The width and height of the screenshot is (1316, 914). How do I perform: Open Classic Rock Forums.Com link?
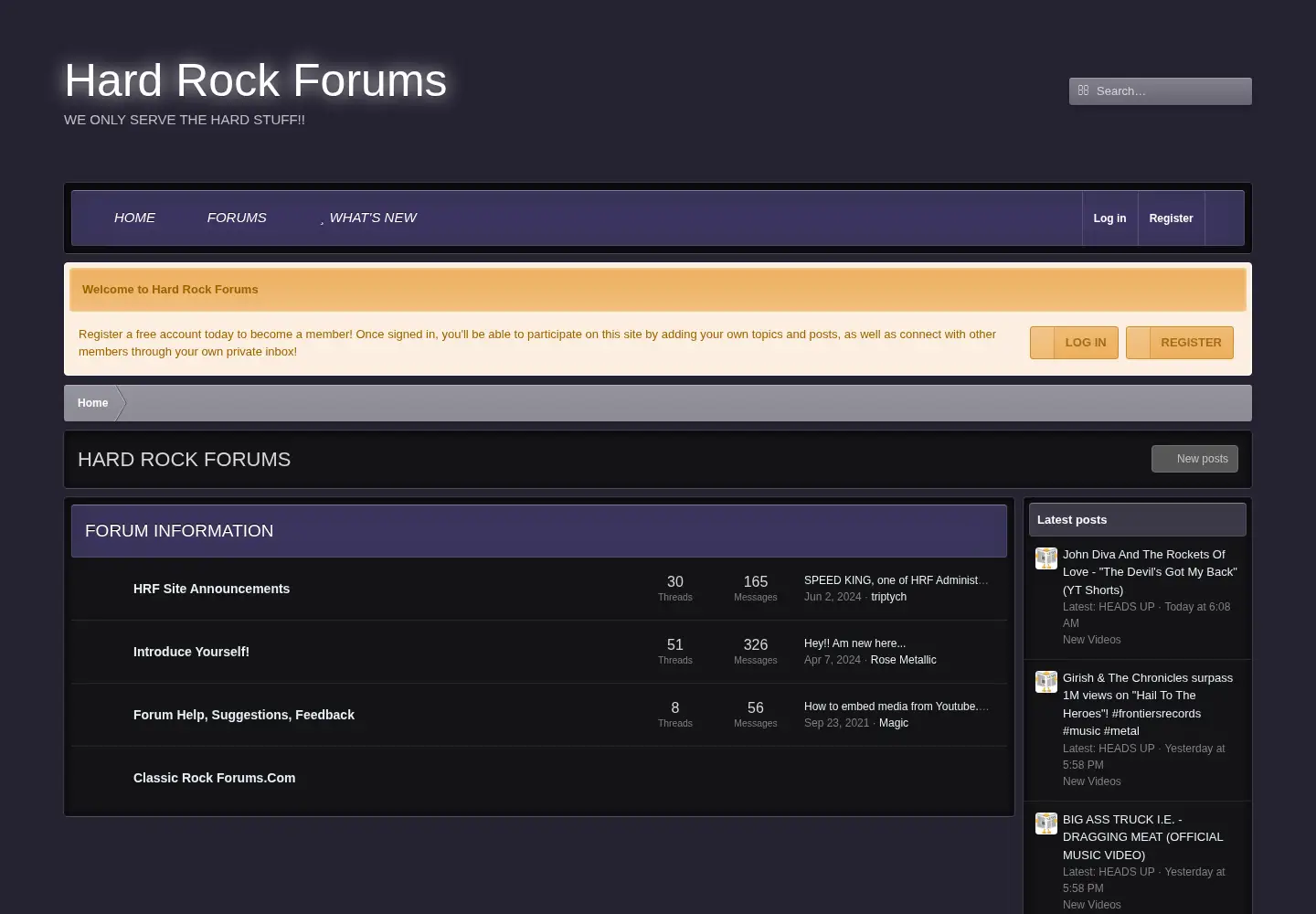pyautogui.click(x=214, y=778)
